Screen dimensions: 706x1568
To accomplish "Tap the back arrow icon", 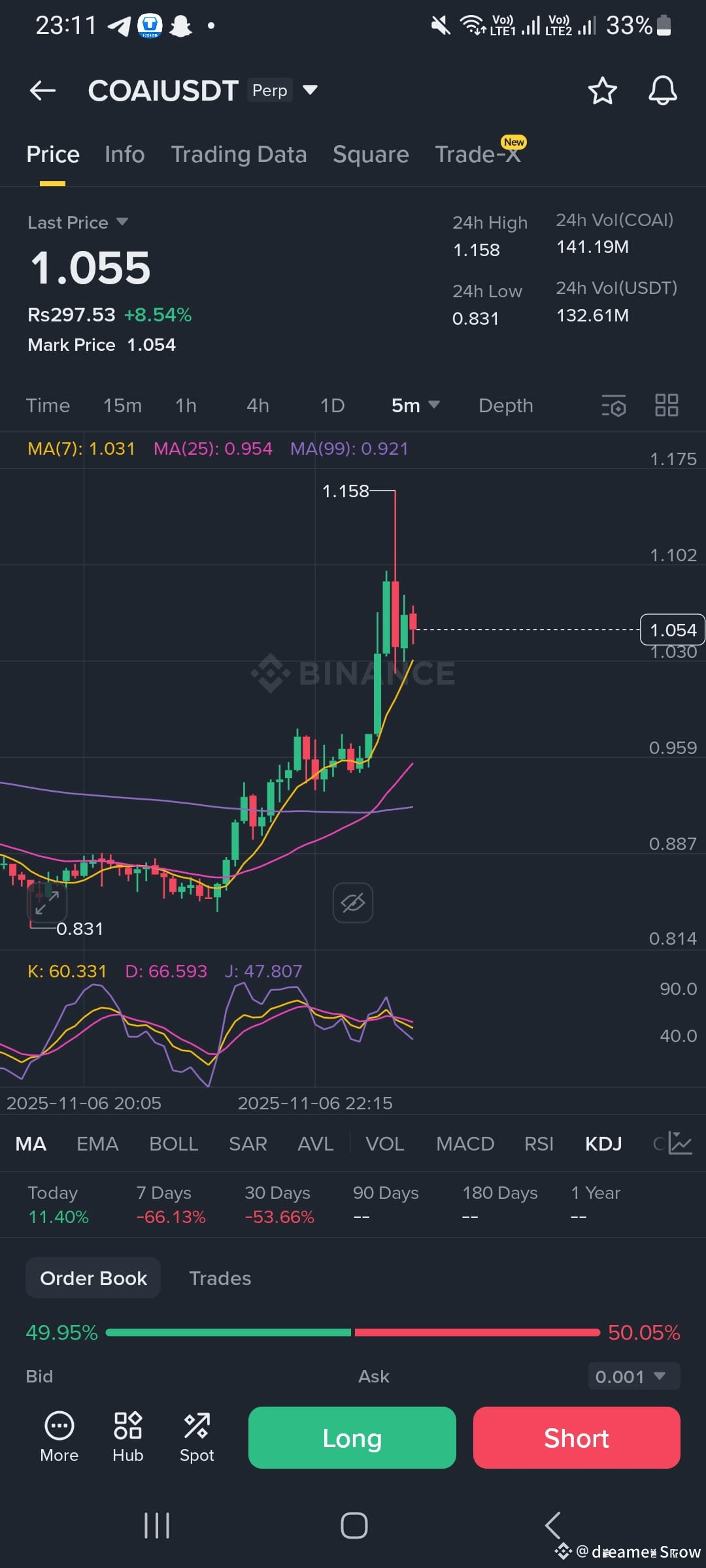I will (x=43, y=90).
